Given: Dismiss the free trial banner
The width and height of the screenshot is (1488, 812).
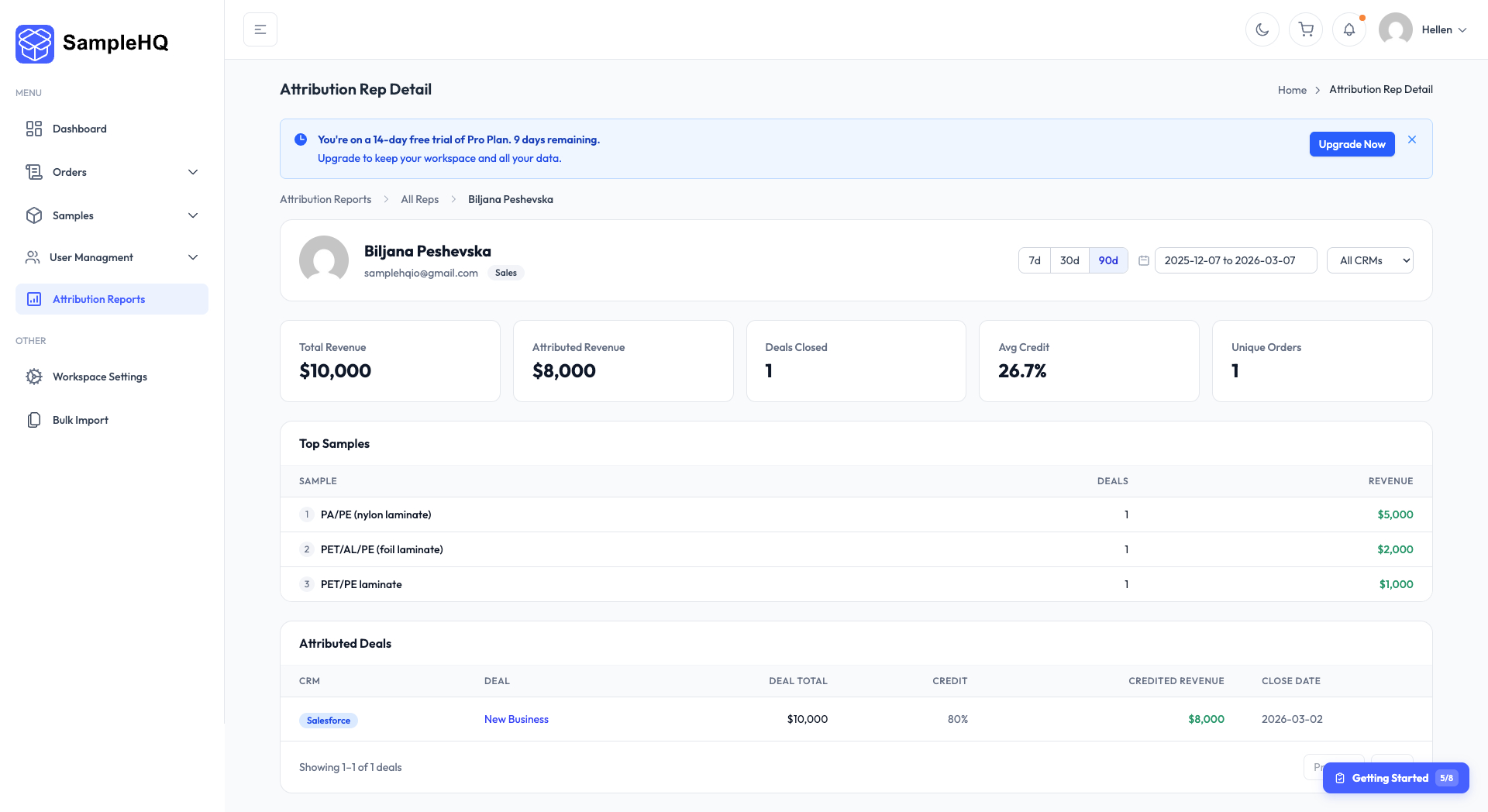Looking at the screenshot, I should click(x=1412, y=140).
